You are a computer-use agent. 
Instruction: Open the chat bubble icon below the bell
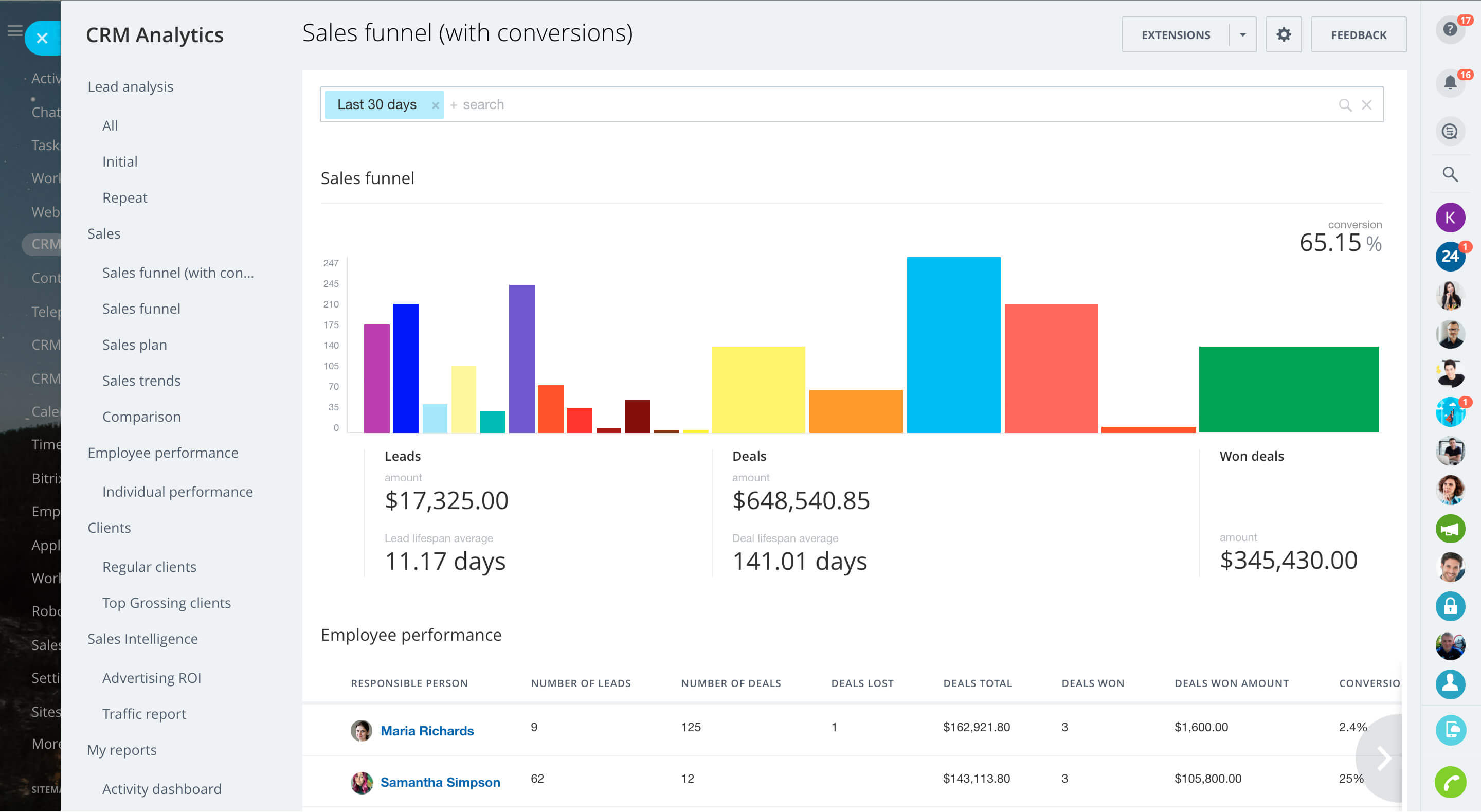tap(1450, 131)
